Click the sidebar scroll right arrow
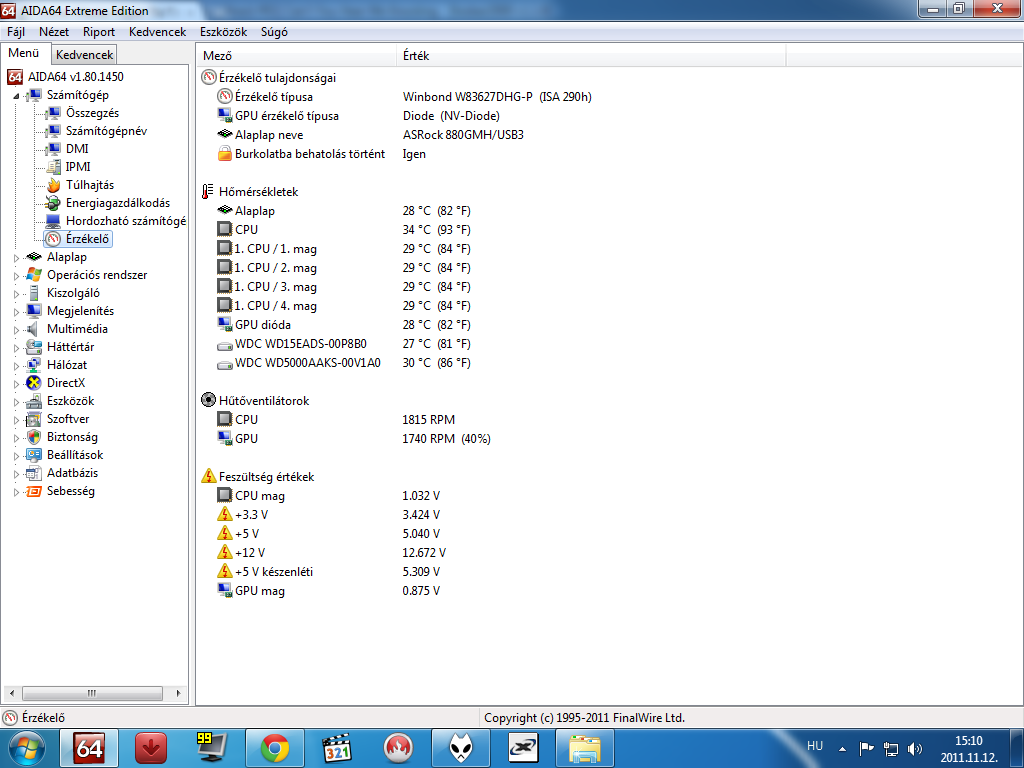 point(178,693)
